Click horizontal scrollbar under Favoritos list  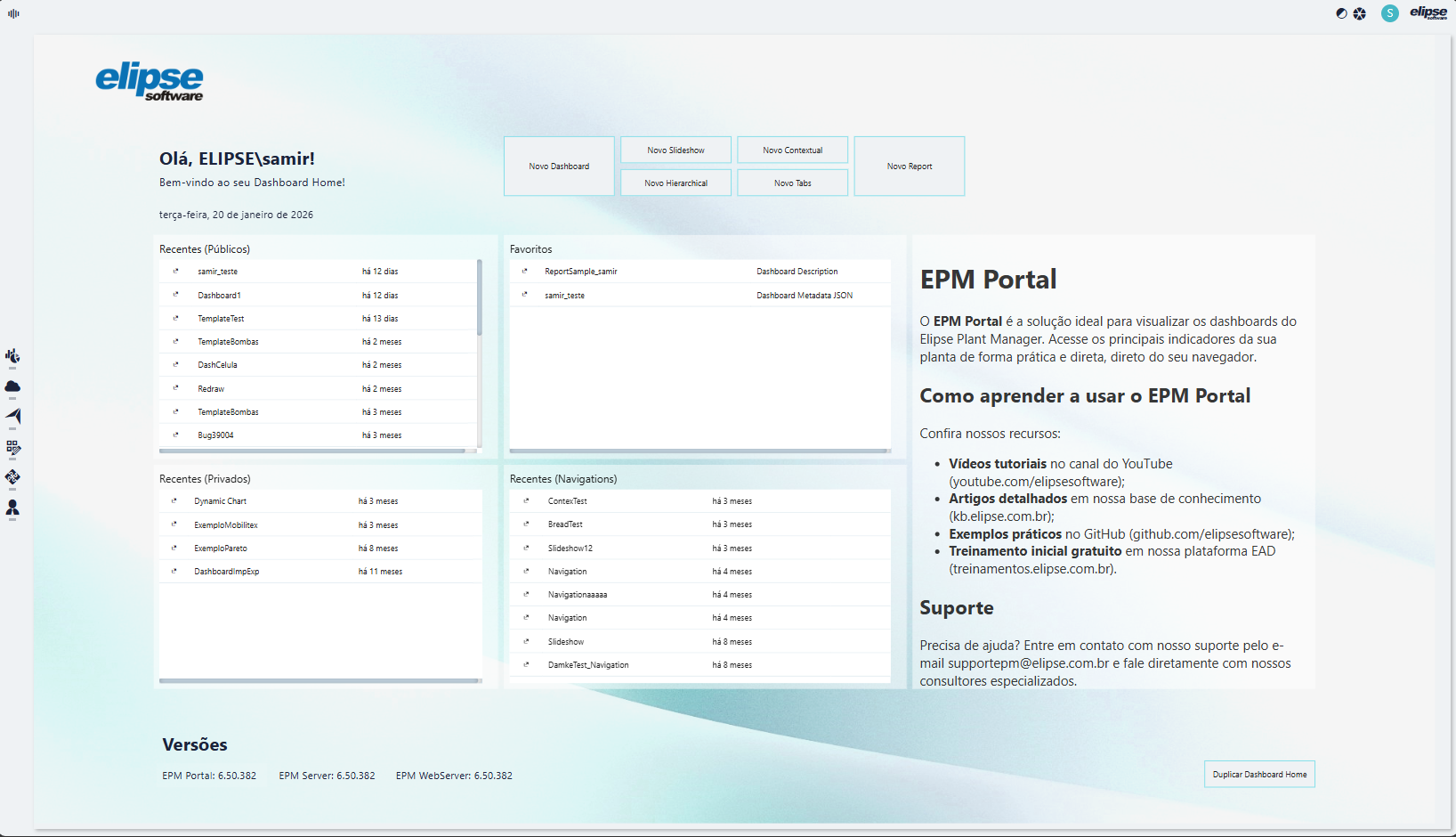(x=699, y=451)
